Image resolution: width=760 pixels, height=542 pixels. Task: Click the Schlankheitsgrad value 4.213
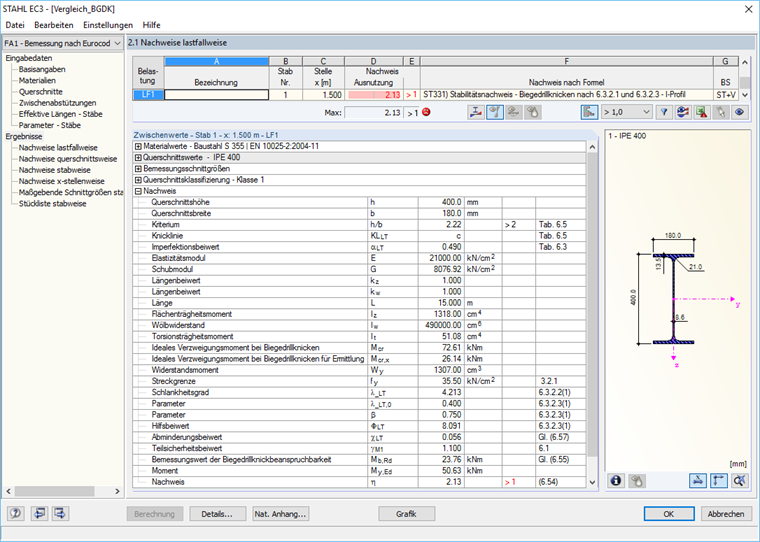click(x=442, y=392)
